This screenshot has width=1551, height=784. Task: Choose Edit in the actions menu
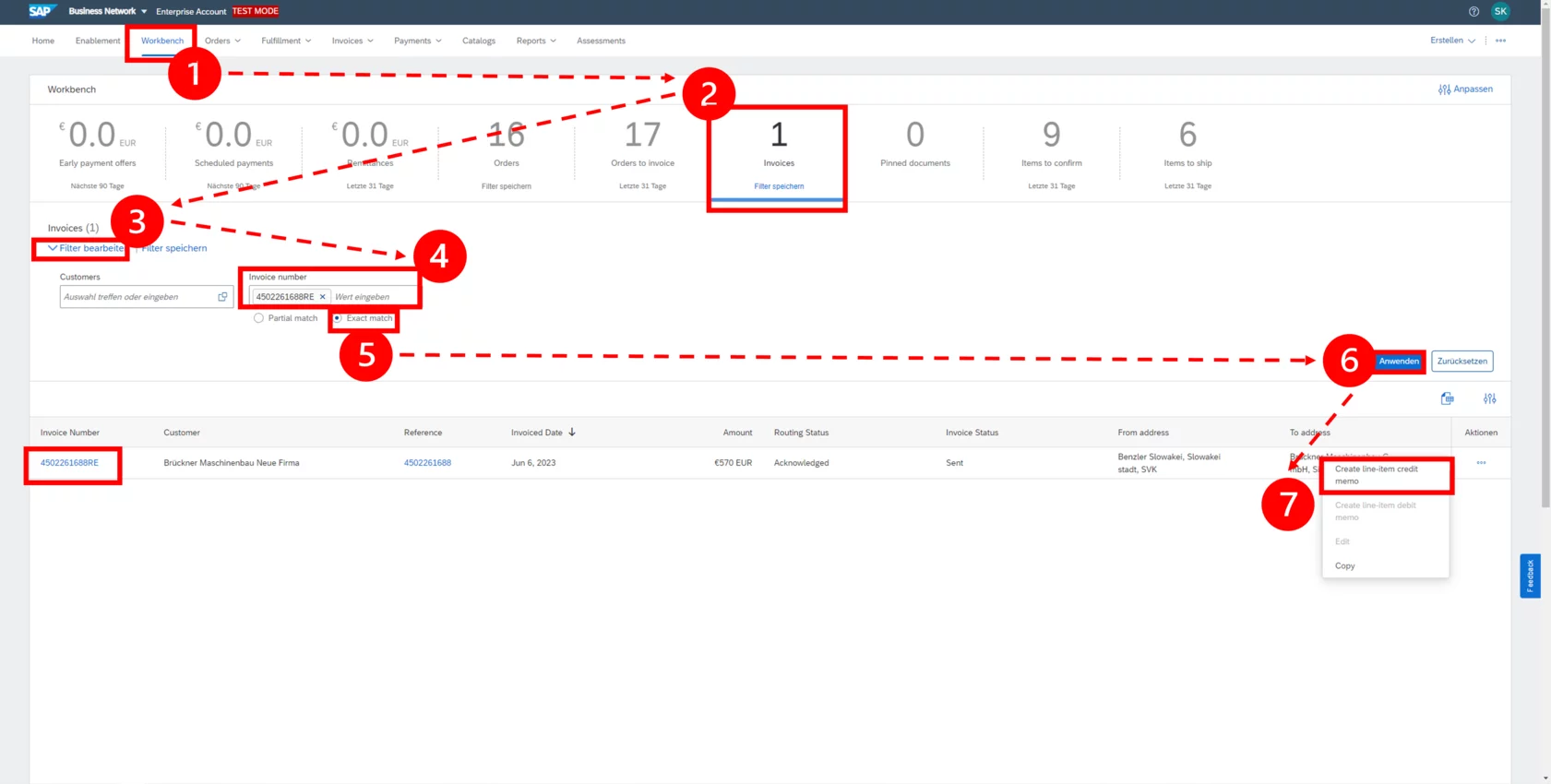pyautogui.click(x=1385, y=541)
